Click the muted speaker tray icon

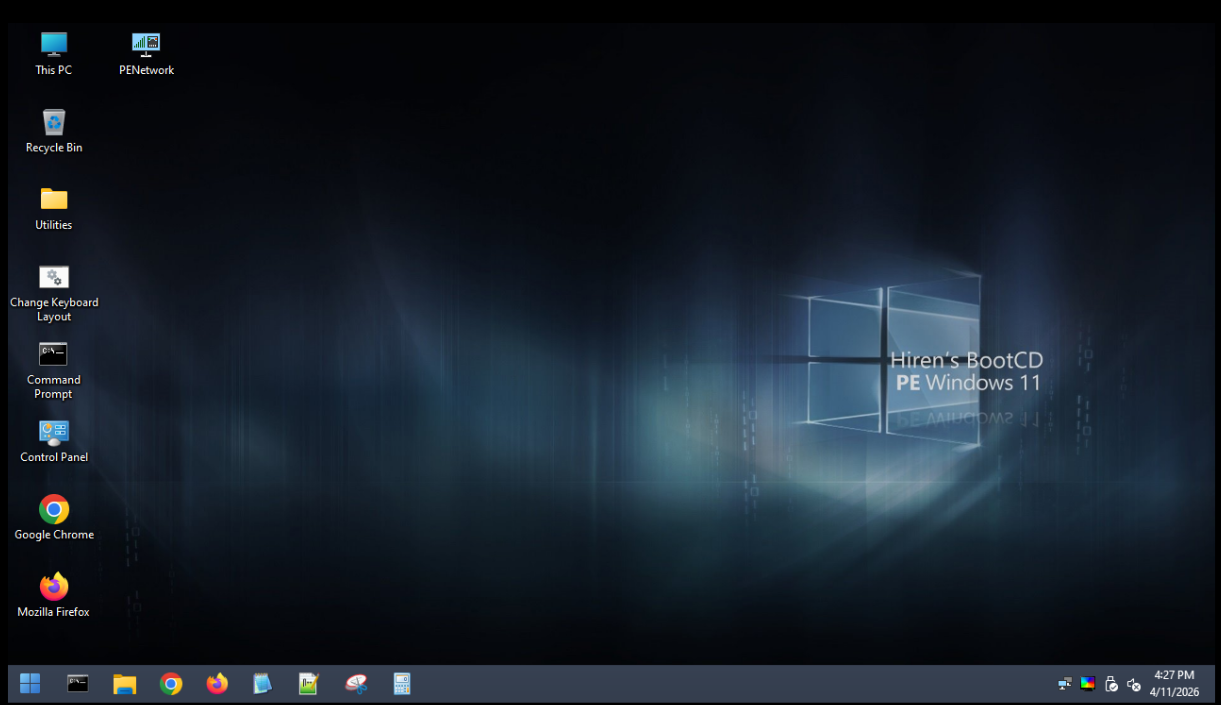(1134, 684)
